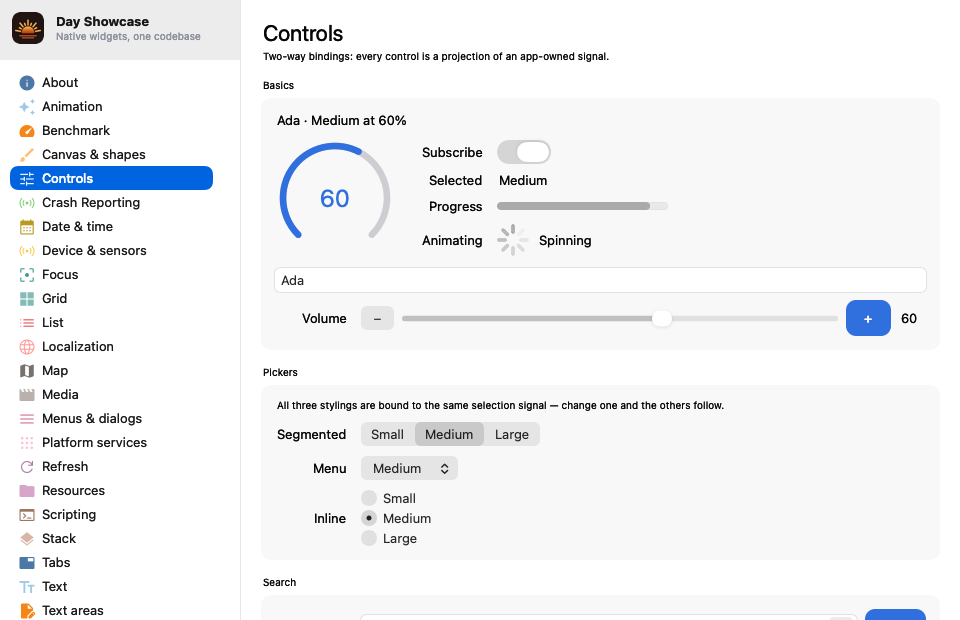This screenshot has height=620, width=960.
Task: Click the Canvas & shapes brush icon
Action: coord(27,155)
